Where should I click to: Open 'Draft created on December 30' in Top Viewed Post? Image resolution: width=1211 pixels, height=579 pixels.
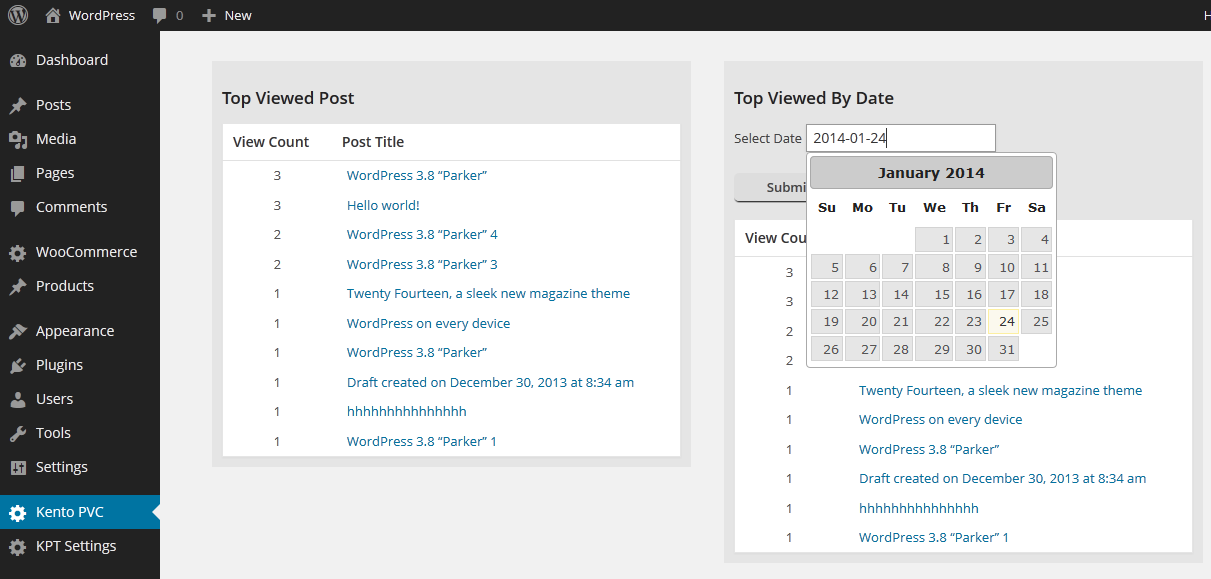tap(490, 382)
